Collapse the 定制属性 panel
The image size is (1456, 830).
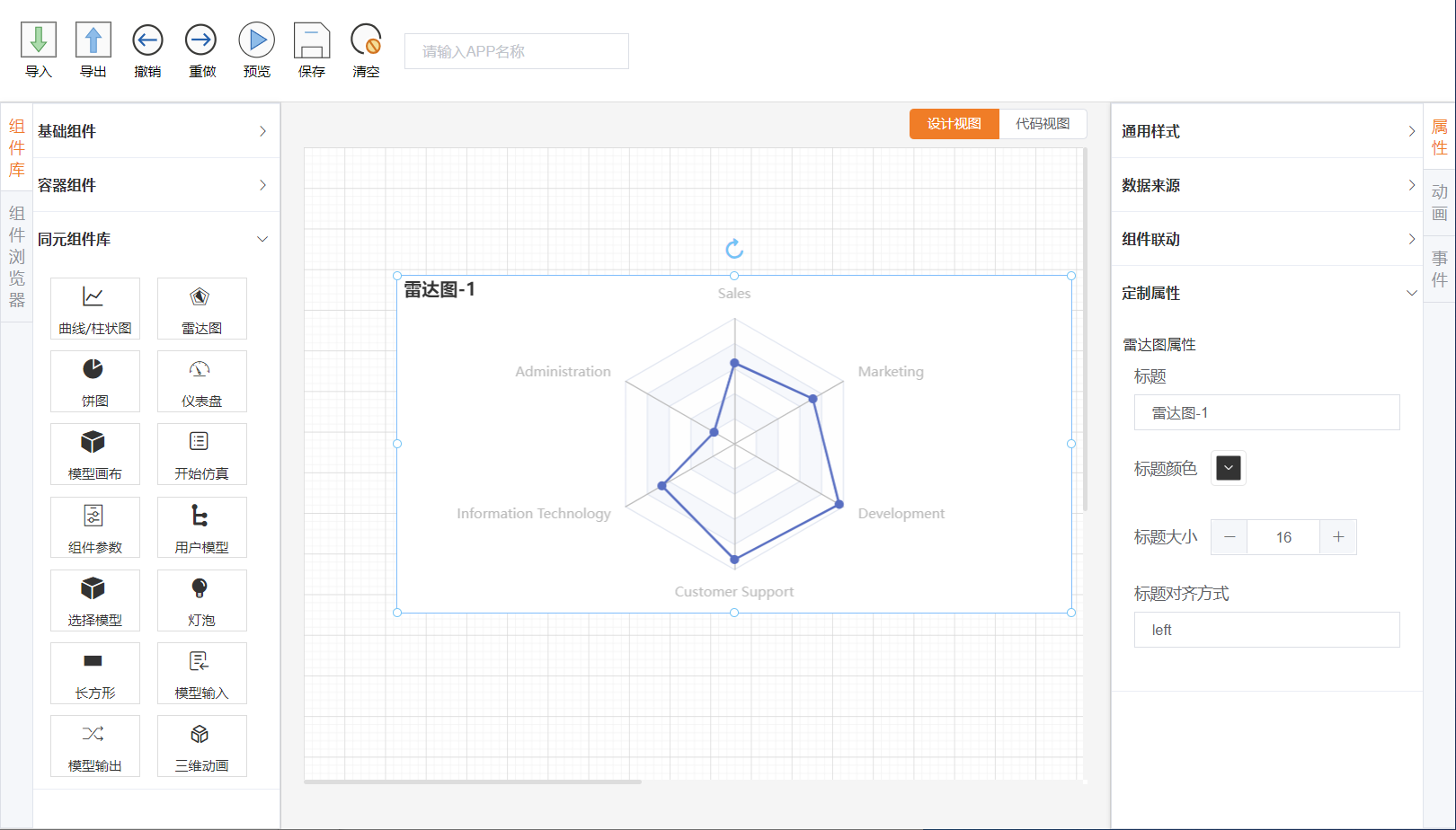[x=1267, y=293]
